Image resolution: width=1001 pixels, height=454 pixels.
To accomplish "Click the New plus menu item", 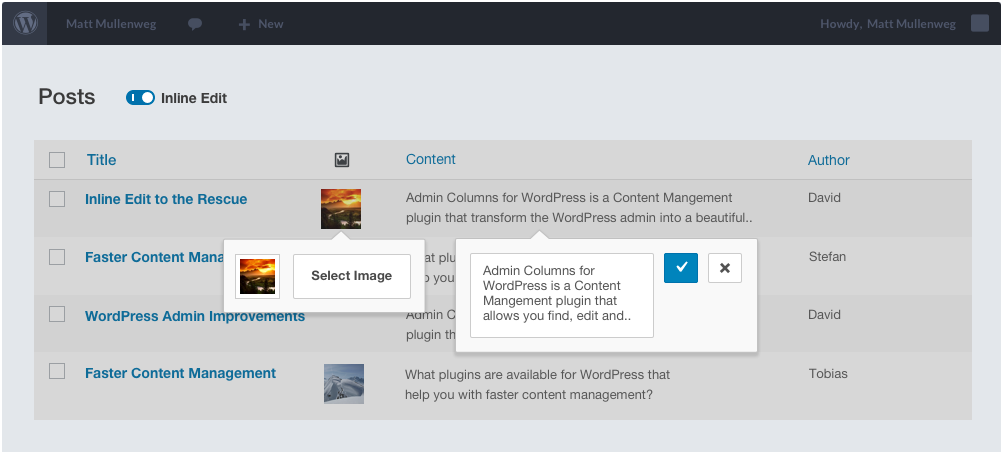I will pos(260,24).
